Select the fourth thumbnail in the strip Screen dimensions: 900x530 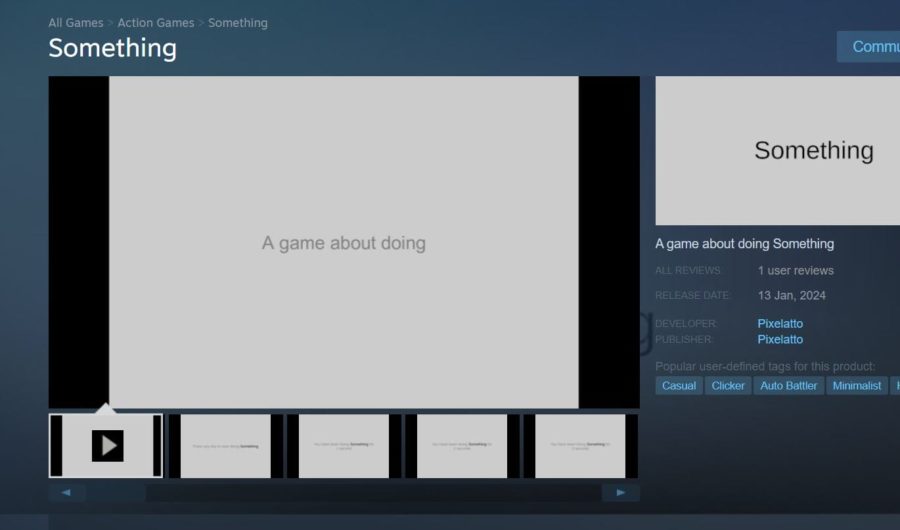tap(462, 446)
